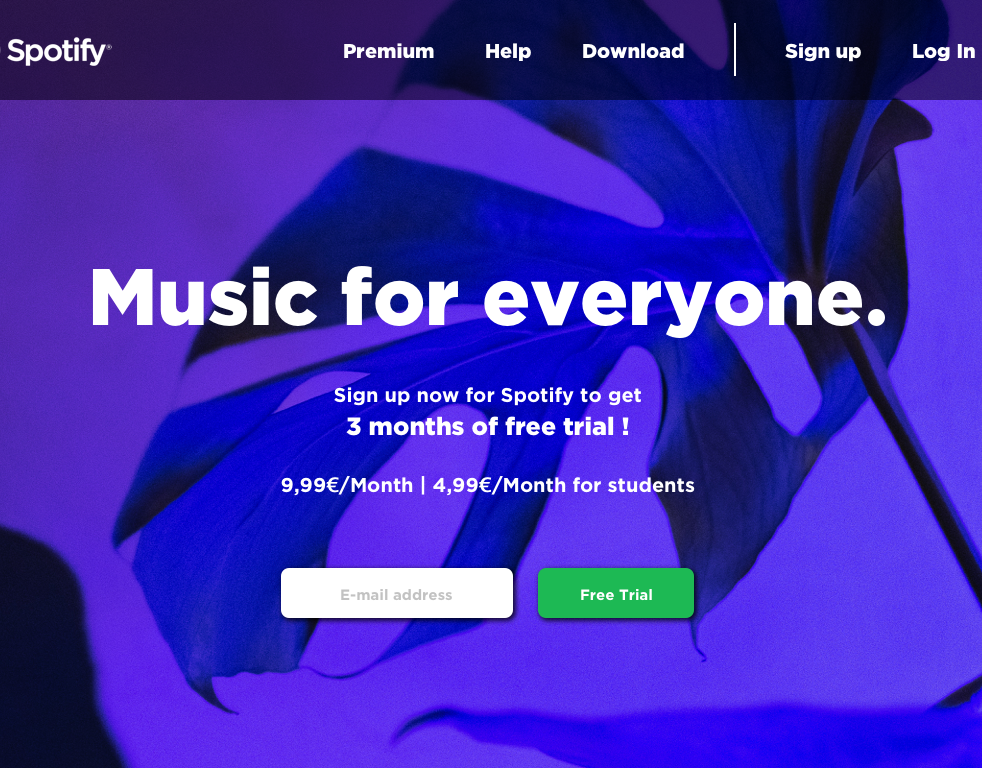This screenshot has width=982, height=768.
Task: Click the green Free Trial button
Action: point(616,593)
